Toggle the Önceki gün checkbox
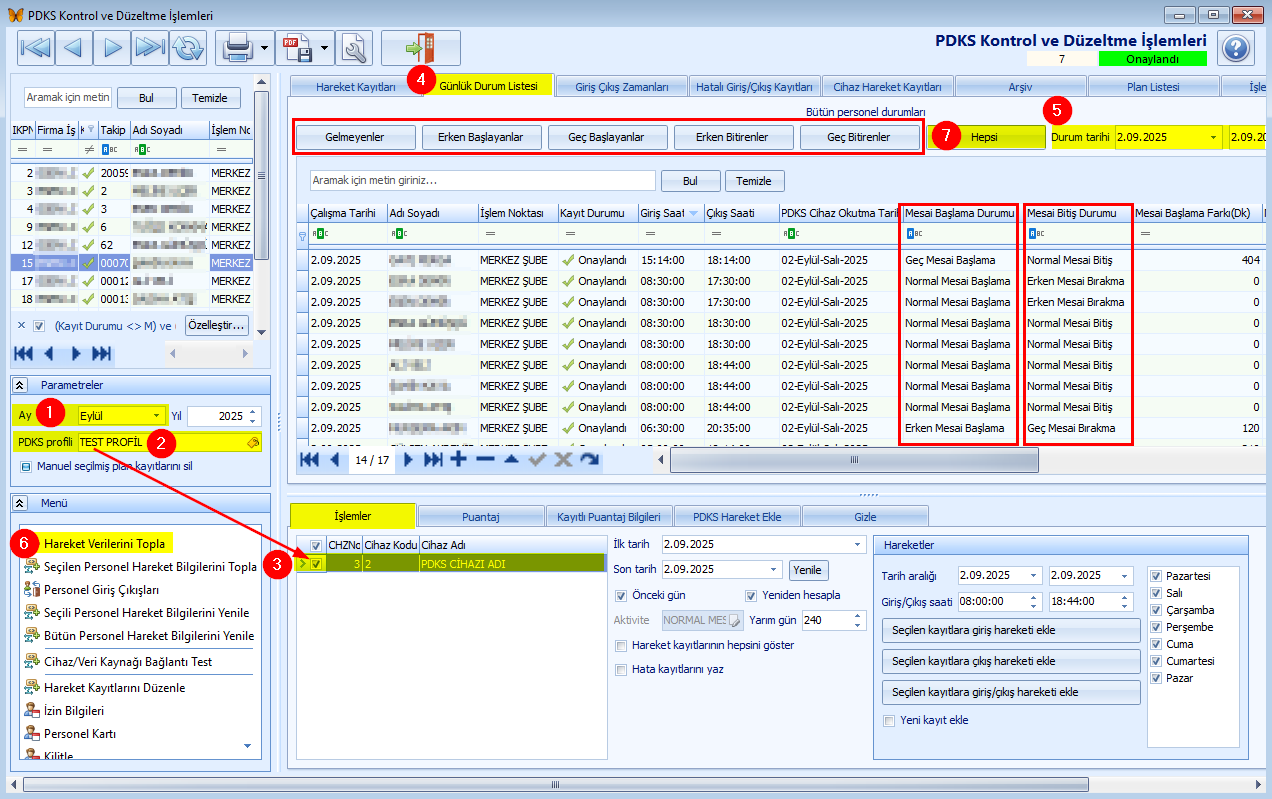This screenshot has width=1272, height=799. click(621, 595)
